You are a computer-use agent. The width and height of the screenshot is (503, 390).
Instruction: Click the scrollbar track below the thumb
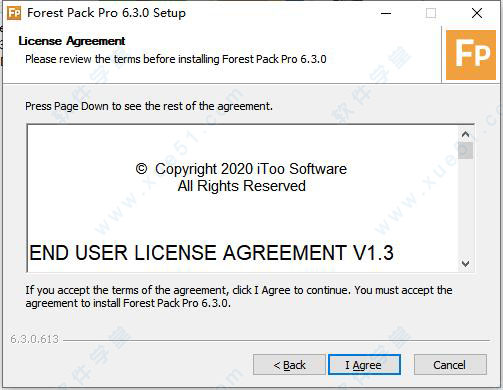[x=465, y=208]
